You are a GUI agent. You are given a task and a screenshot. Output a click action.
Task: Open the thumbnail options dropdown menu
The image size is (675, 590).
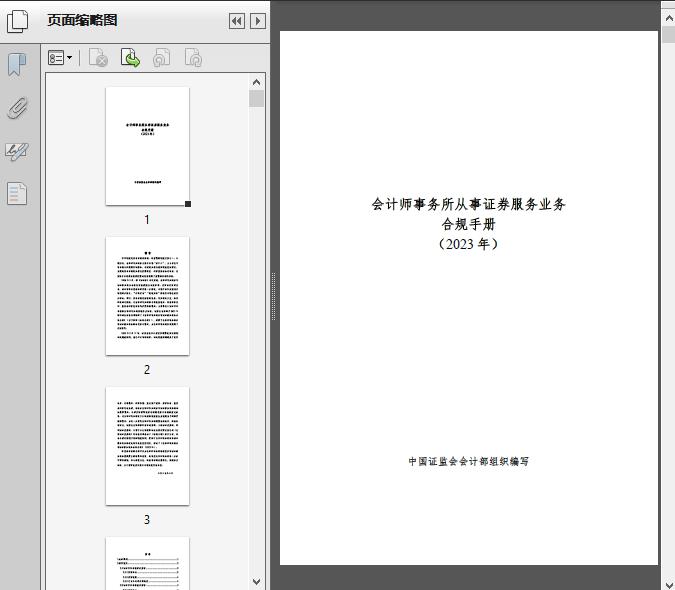tap(60, 58)
